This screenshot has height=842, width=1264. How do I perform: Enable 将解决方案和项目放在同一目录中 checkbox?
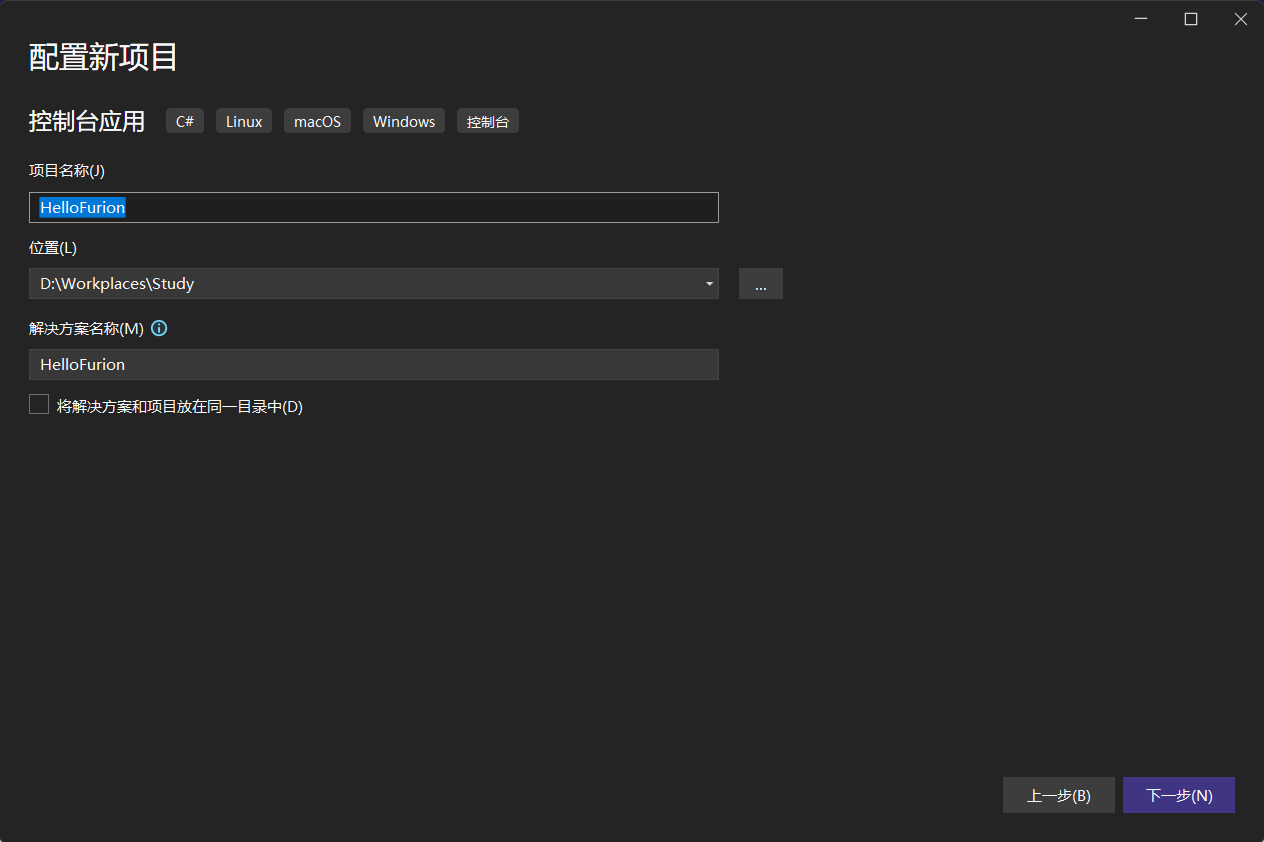click(x=39, y=405)
